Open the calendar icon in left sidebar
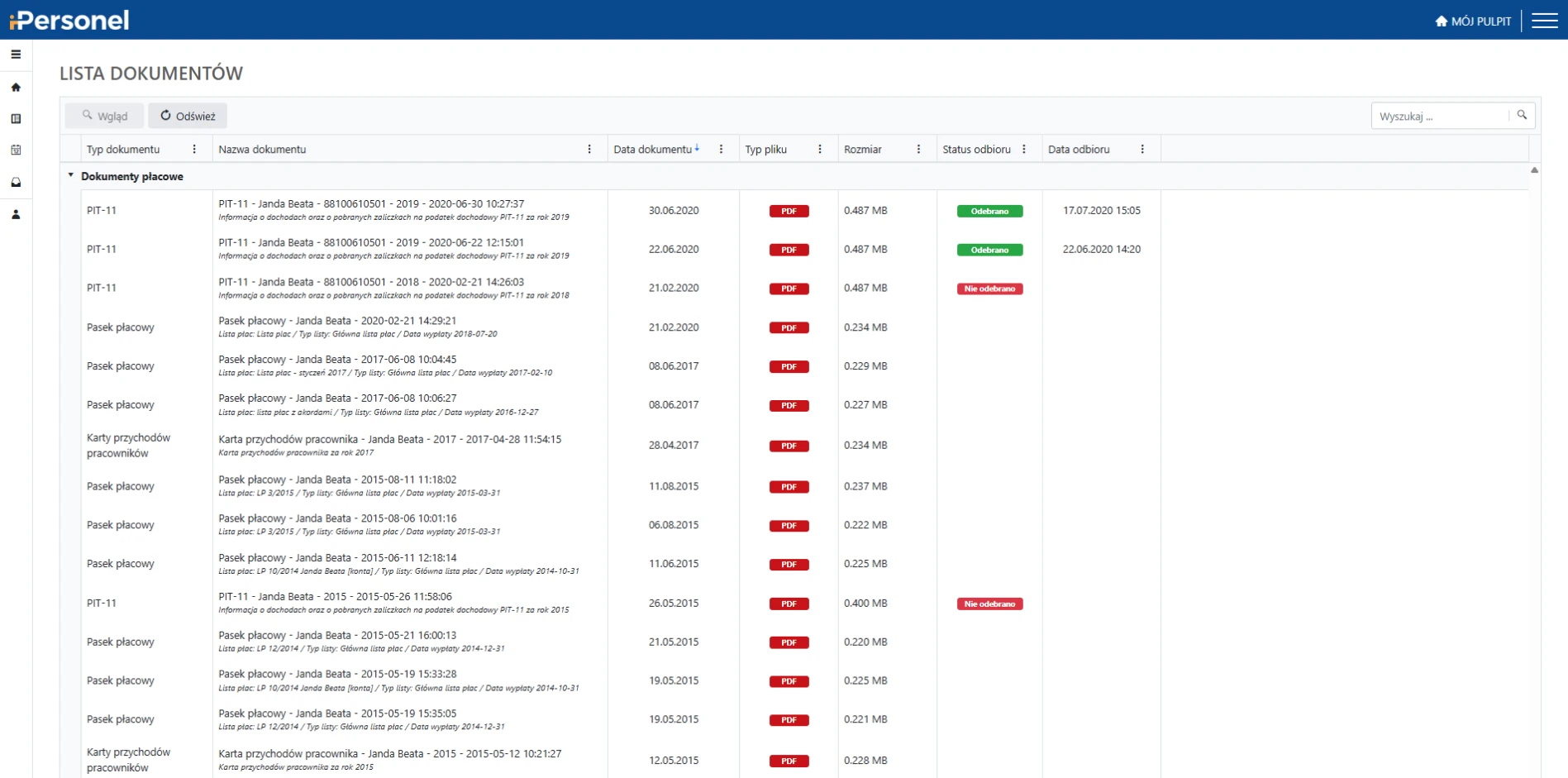Image resolution: width=1568 pixels, height=778 pixels. click(16, 150)
